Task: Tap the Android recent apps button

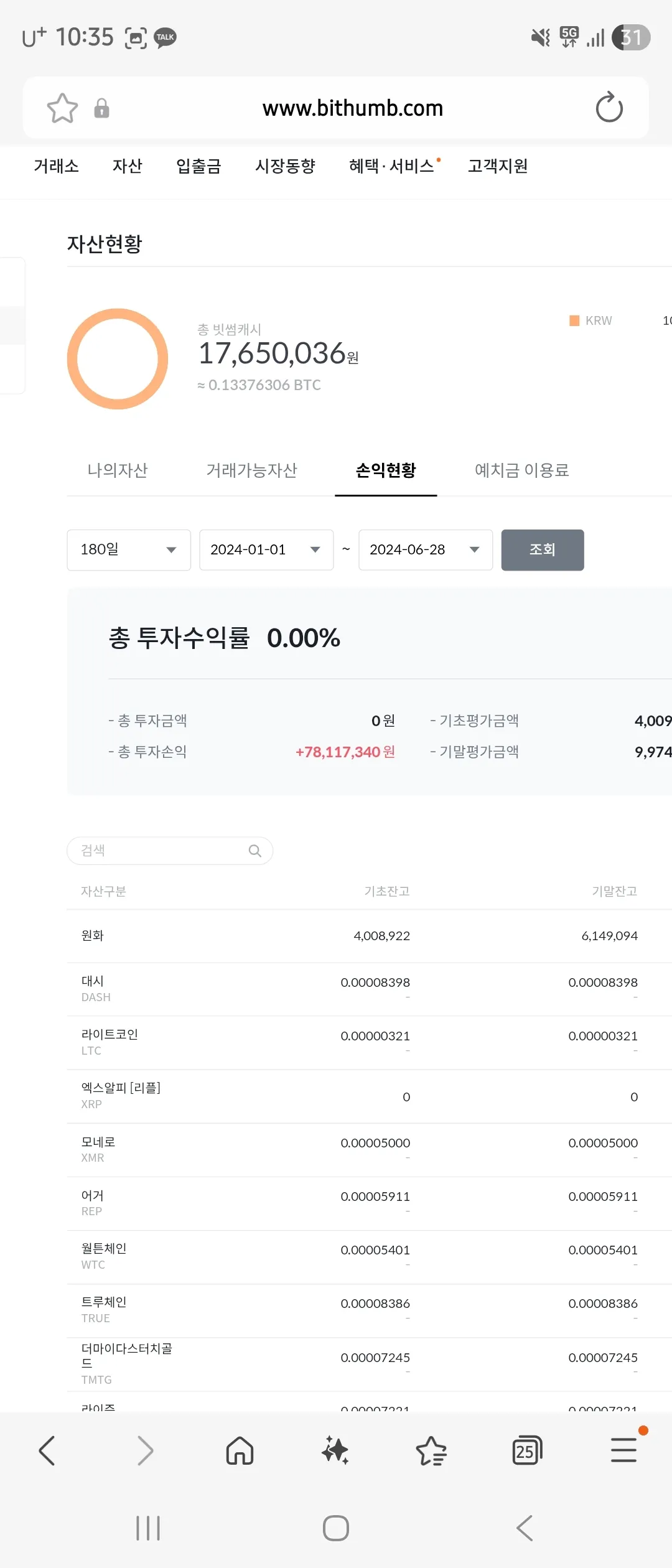Action: point(148,1528)
